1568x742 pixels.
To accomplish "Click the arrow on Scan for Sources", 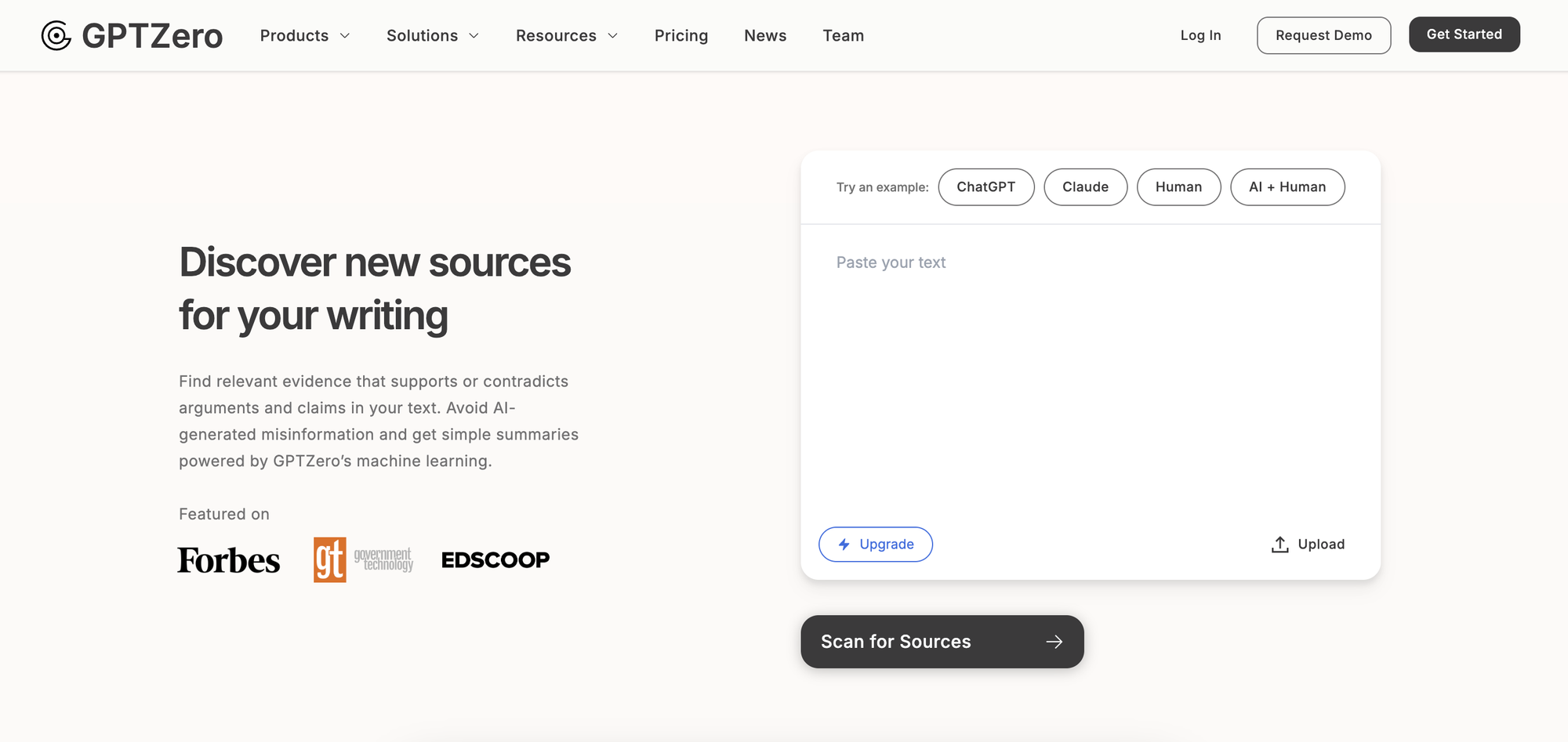I will tap(1054, 642).
